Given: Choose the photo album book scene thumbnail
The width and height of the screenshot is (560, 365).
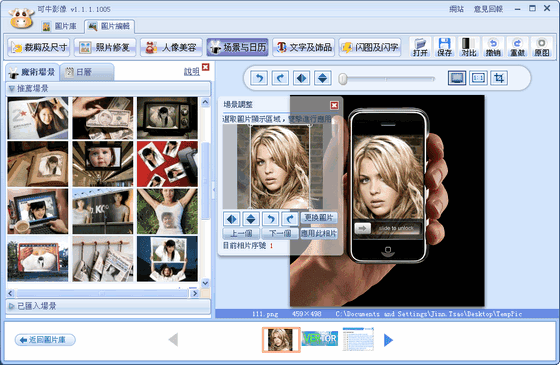Looking at the screenshot, I should point(38,164).
